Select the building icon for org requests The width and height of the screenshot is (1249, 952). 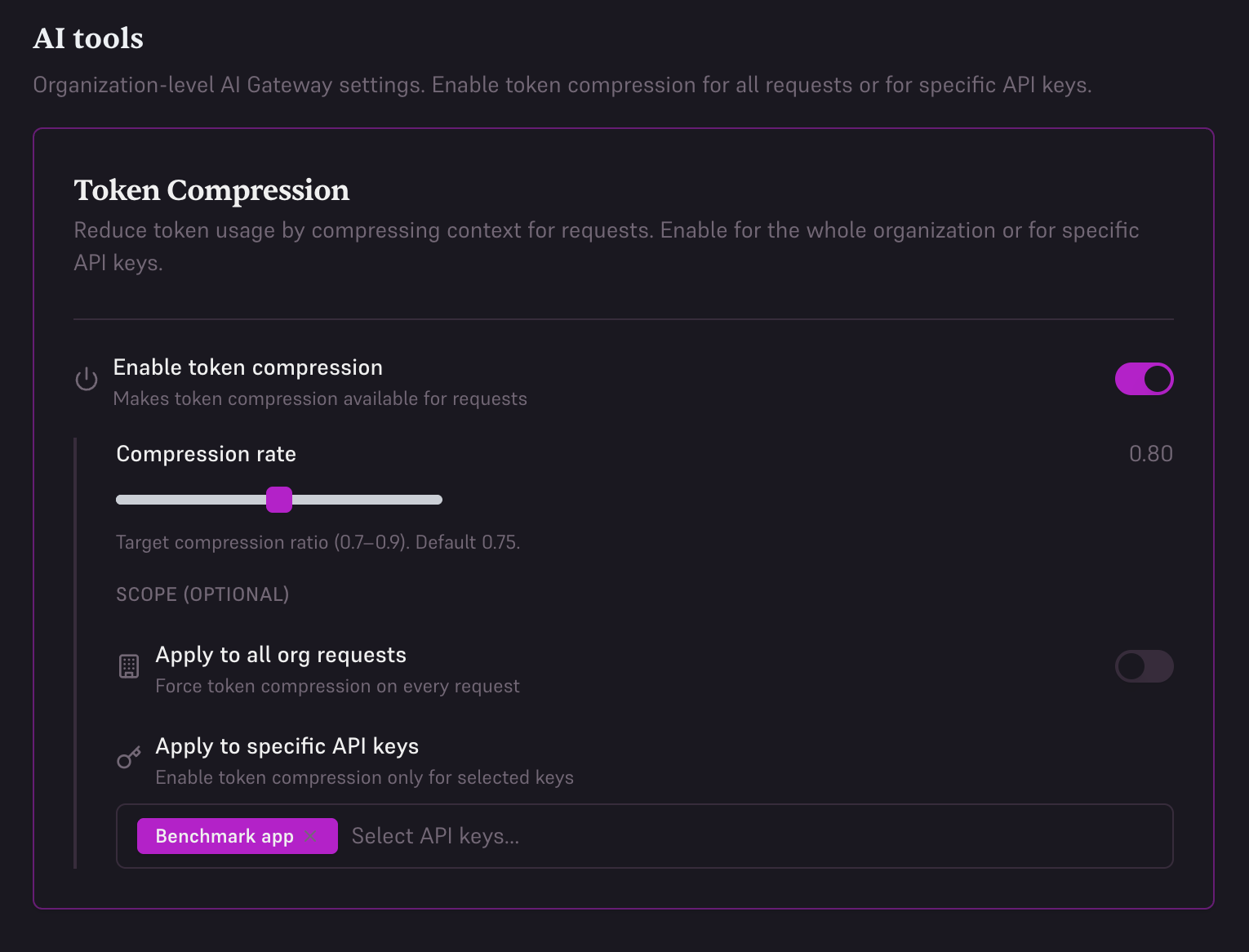click(128, 666)
